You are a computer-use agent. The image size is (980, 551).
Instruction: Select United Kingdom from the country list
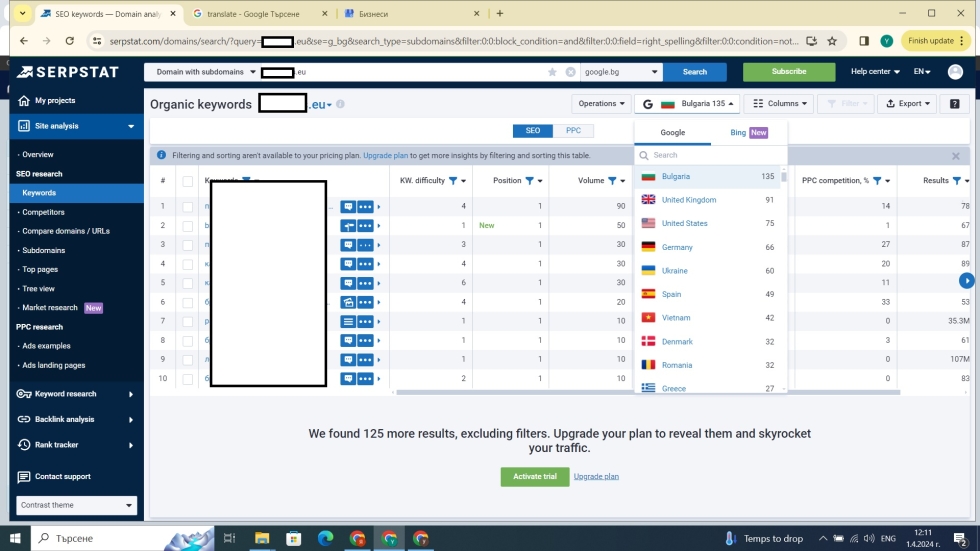pyautogui.click(x=689, y=200)
